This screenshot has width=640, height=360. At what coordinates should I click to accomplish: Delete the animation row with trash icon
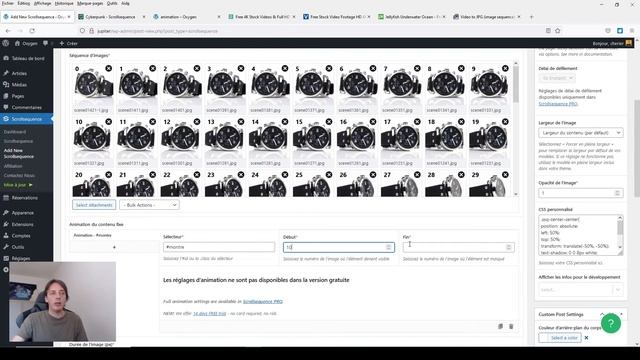pyautogui.click(x=511, y=326)
